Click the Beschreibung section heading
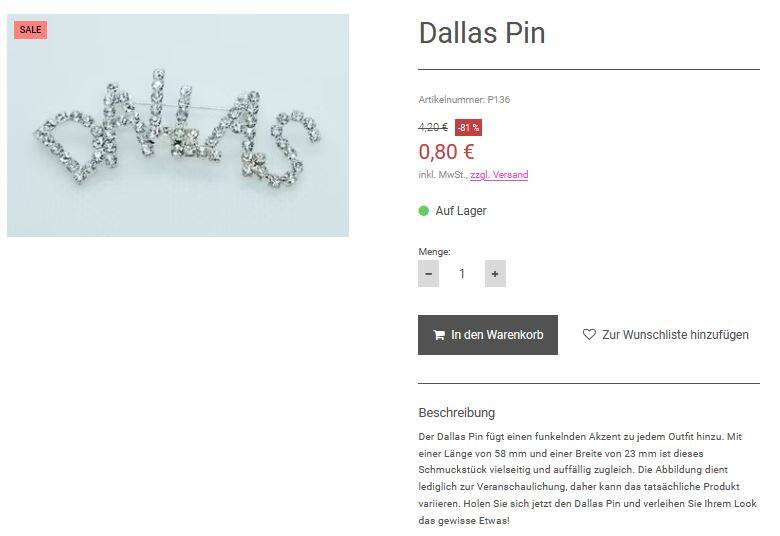Screen dimensions: 780x536 click(457, 413)
